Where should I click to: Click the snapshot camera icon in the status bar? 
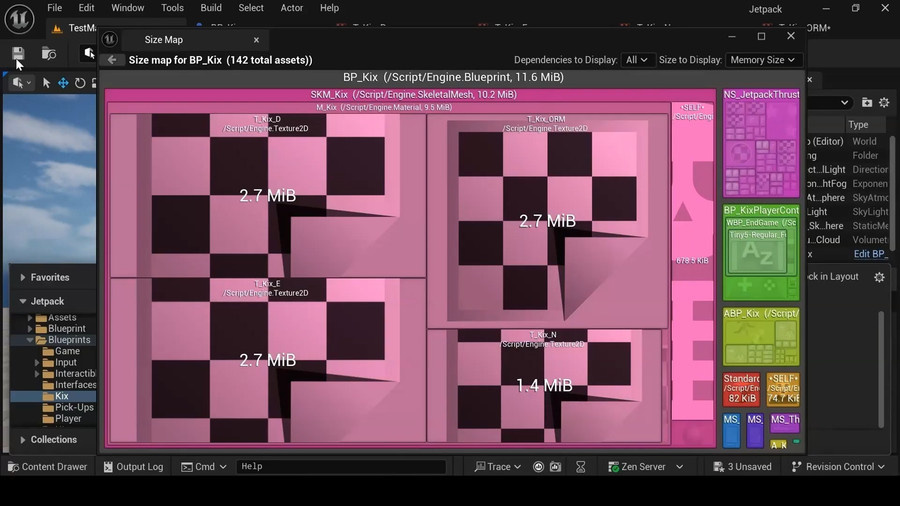555,467
